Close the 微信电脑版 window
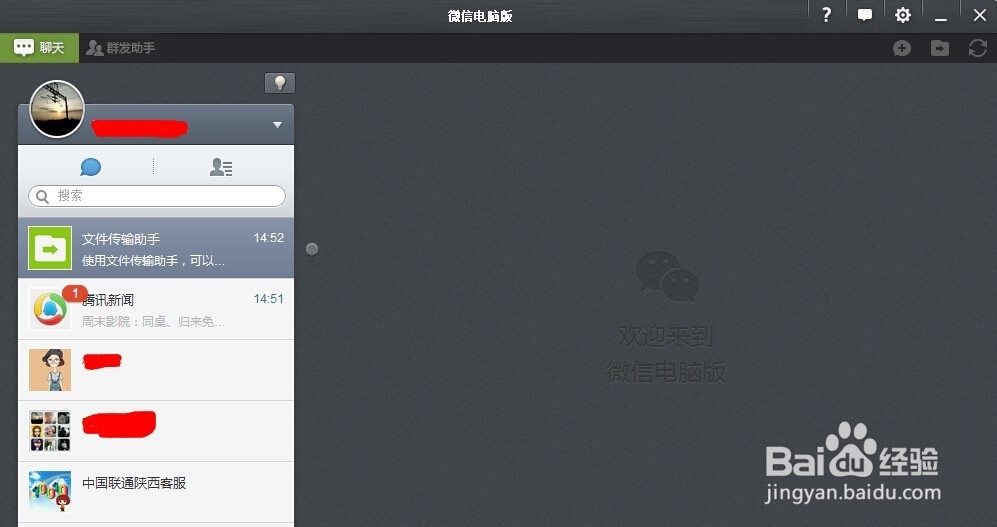 pyautogui.click(x=980, y=15)
